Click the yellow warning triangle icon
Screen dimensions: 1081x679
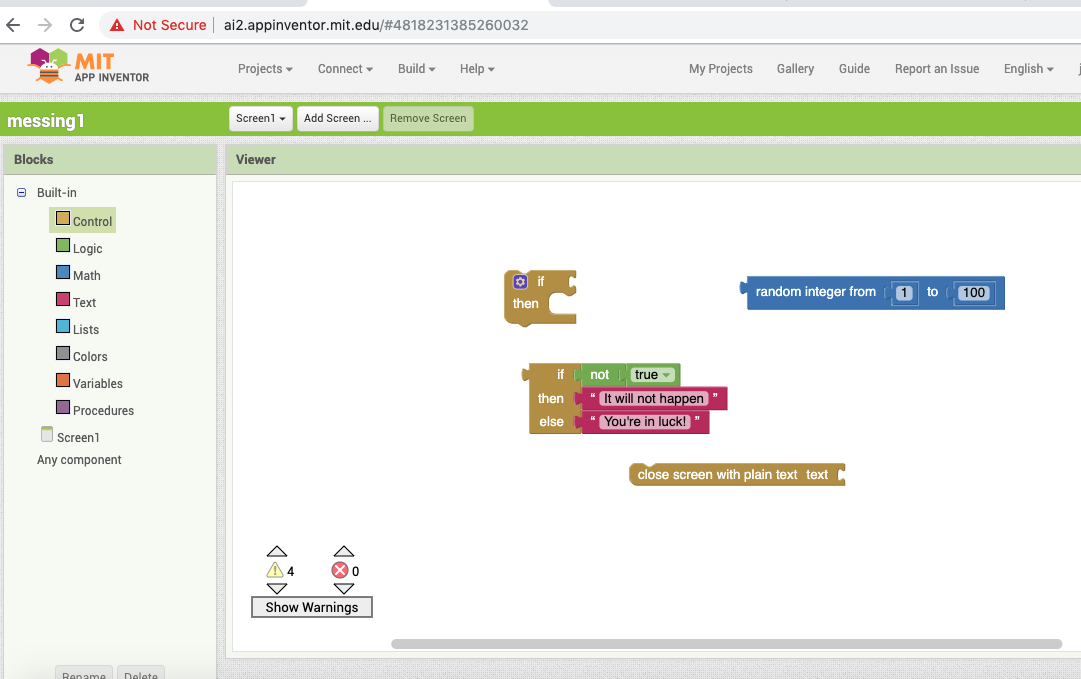pos(275,571)
